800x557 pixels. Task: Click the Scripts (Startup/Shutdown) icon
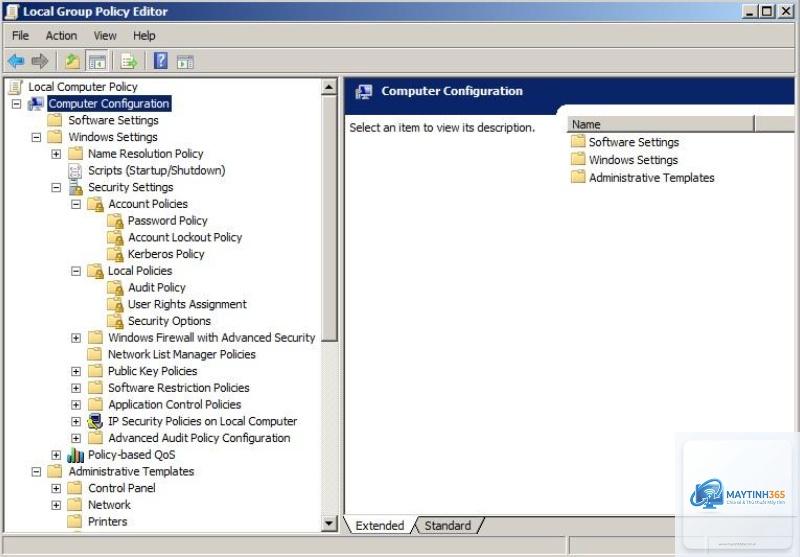pos(75,170)
